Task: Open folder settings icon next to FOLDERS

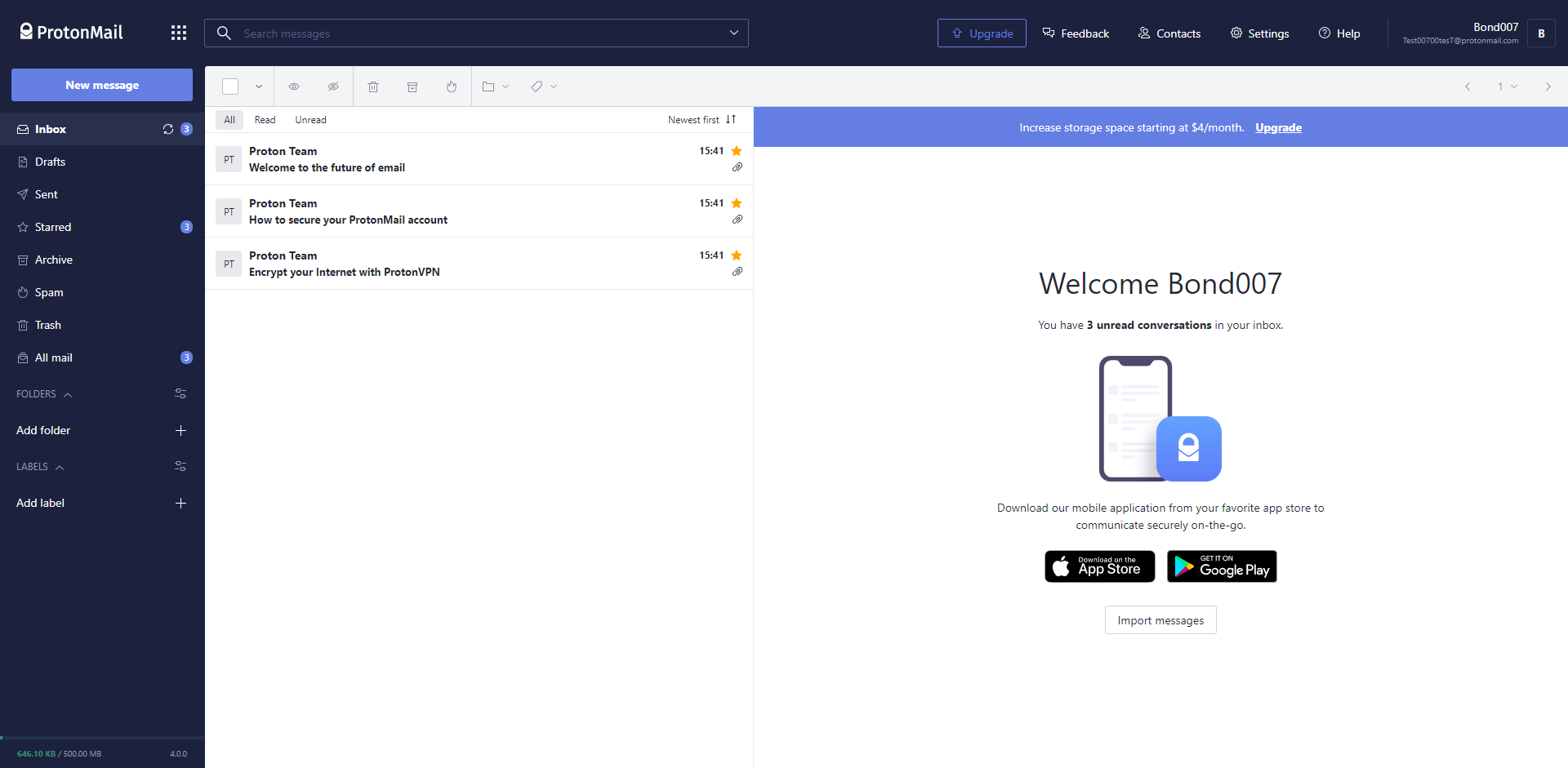Action: (180, 393)
